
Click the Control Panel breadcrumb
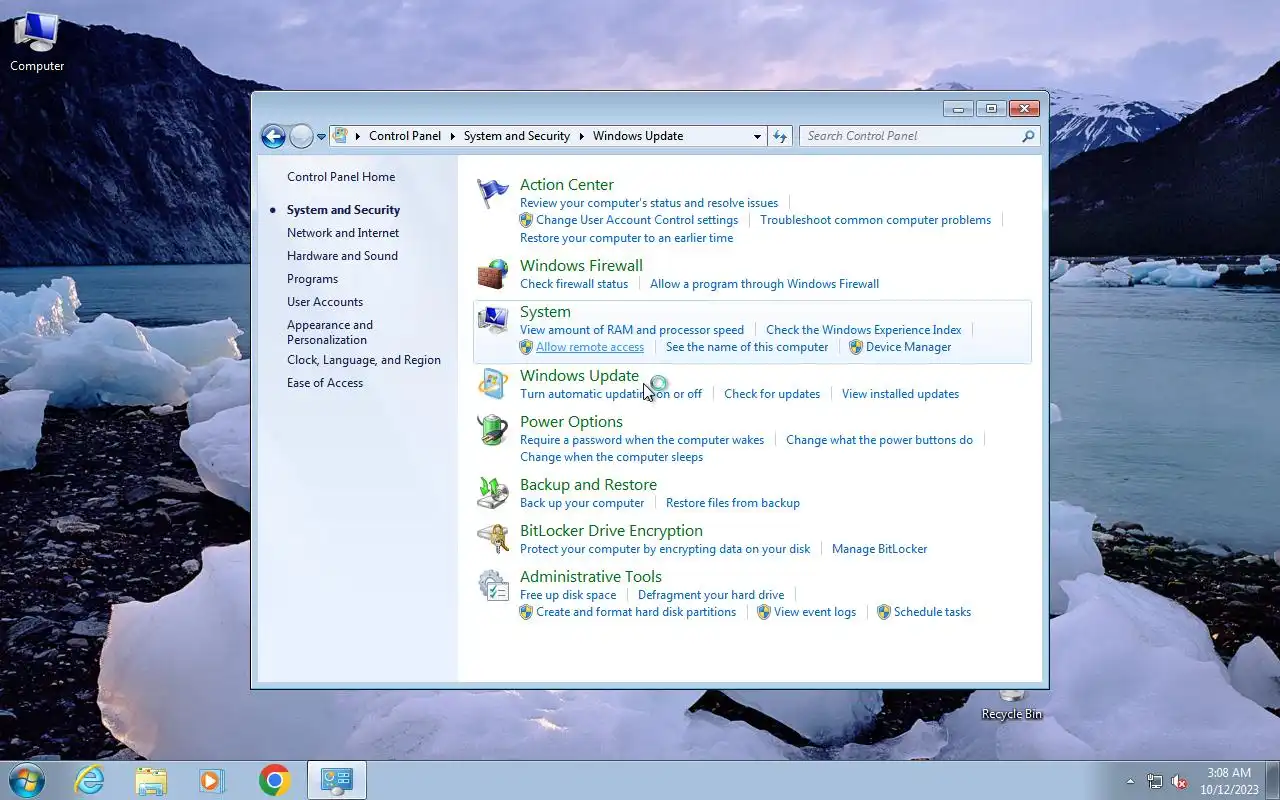tap(405, 136)
